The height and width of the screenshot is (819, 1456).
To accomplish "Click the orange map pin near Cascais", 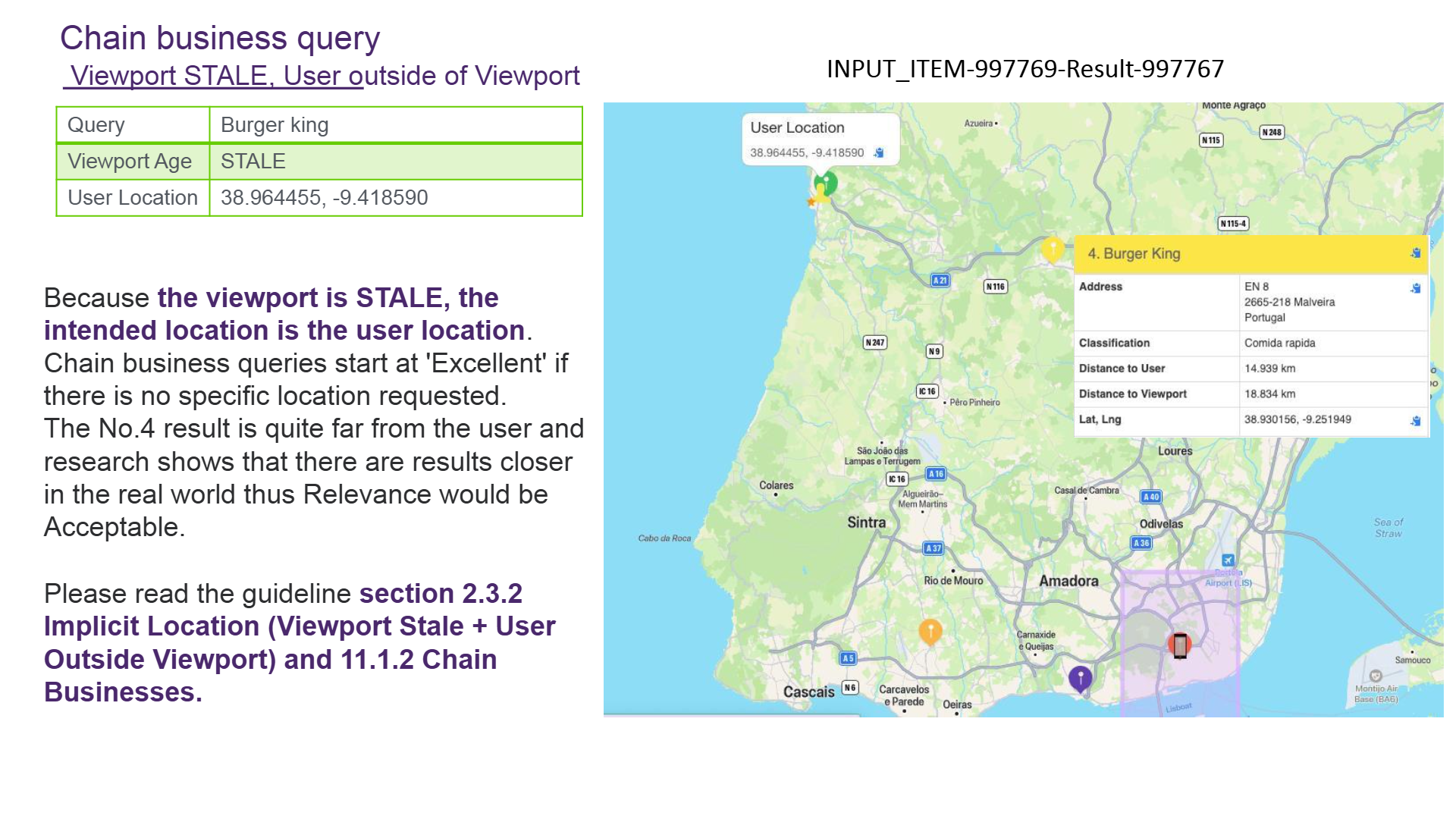I will pos(930,631).
